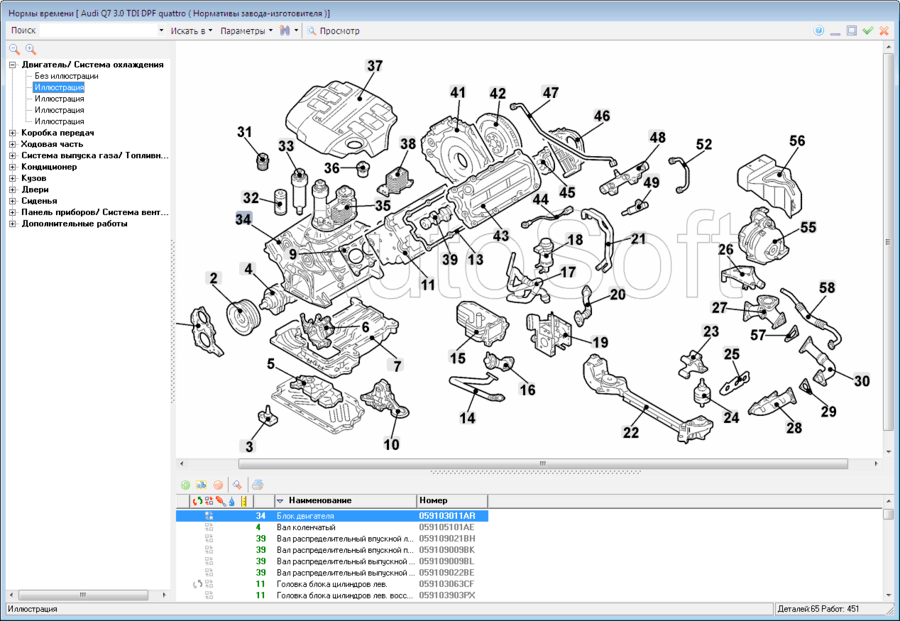900x621 pixels.
Task: Click part number 059109009BL
Action: (x=447, y=561)
